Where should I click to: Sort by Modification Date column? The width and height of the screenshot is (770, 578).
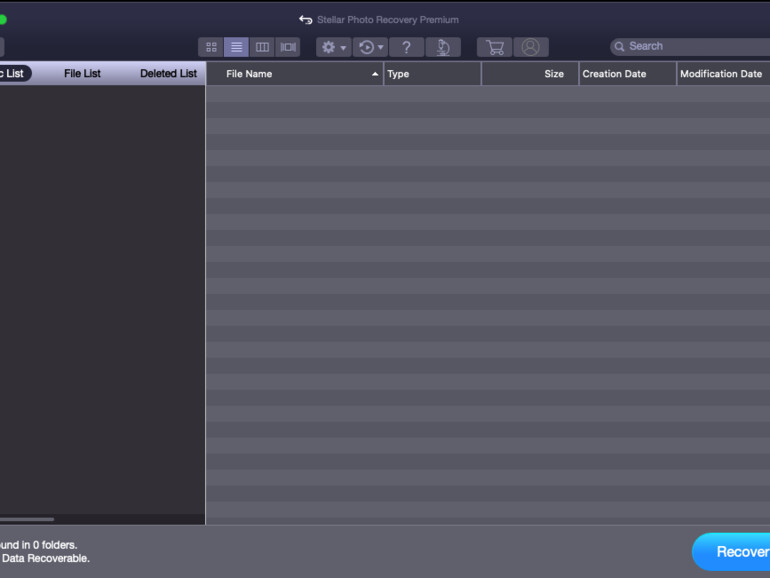[x=723, y=74]
